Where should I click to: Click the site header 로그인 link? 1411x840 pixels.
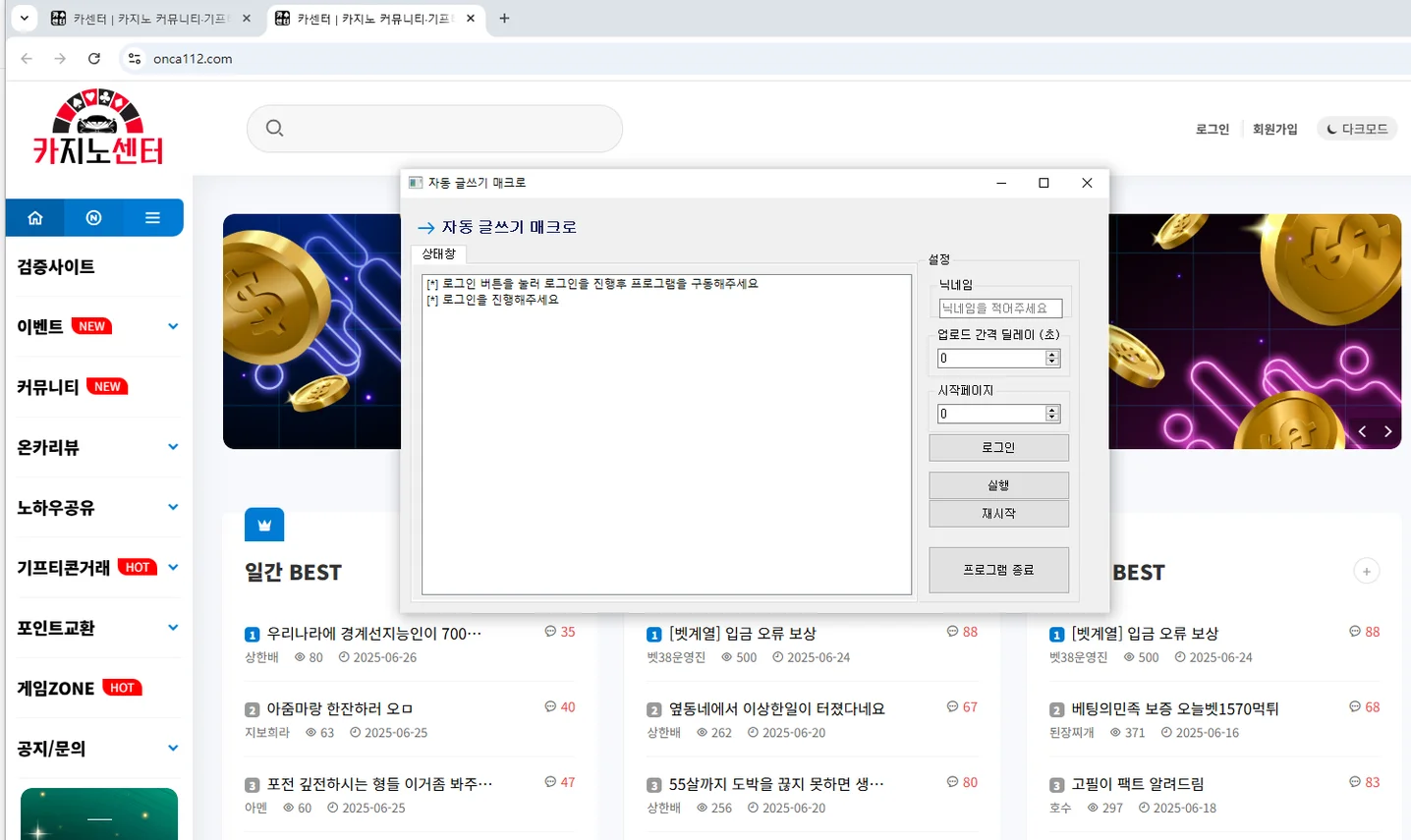(x=1213, y=129)
